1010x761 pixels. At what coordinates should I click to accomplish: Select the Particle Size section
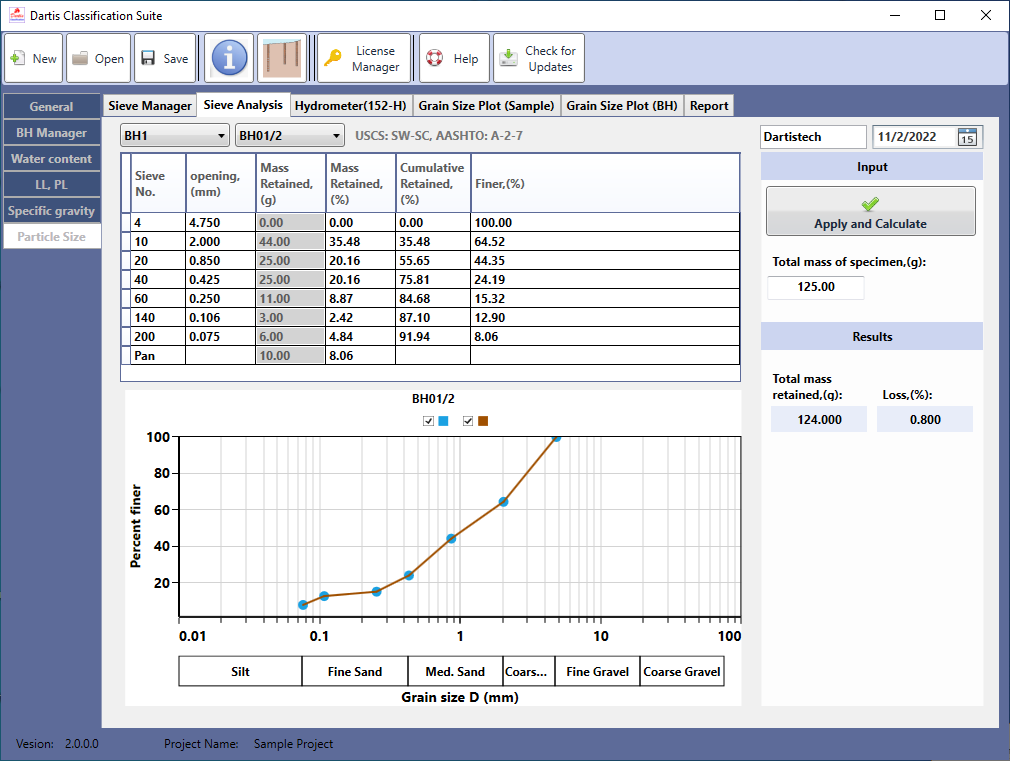pos(52,236)
